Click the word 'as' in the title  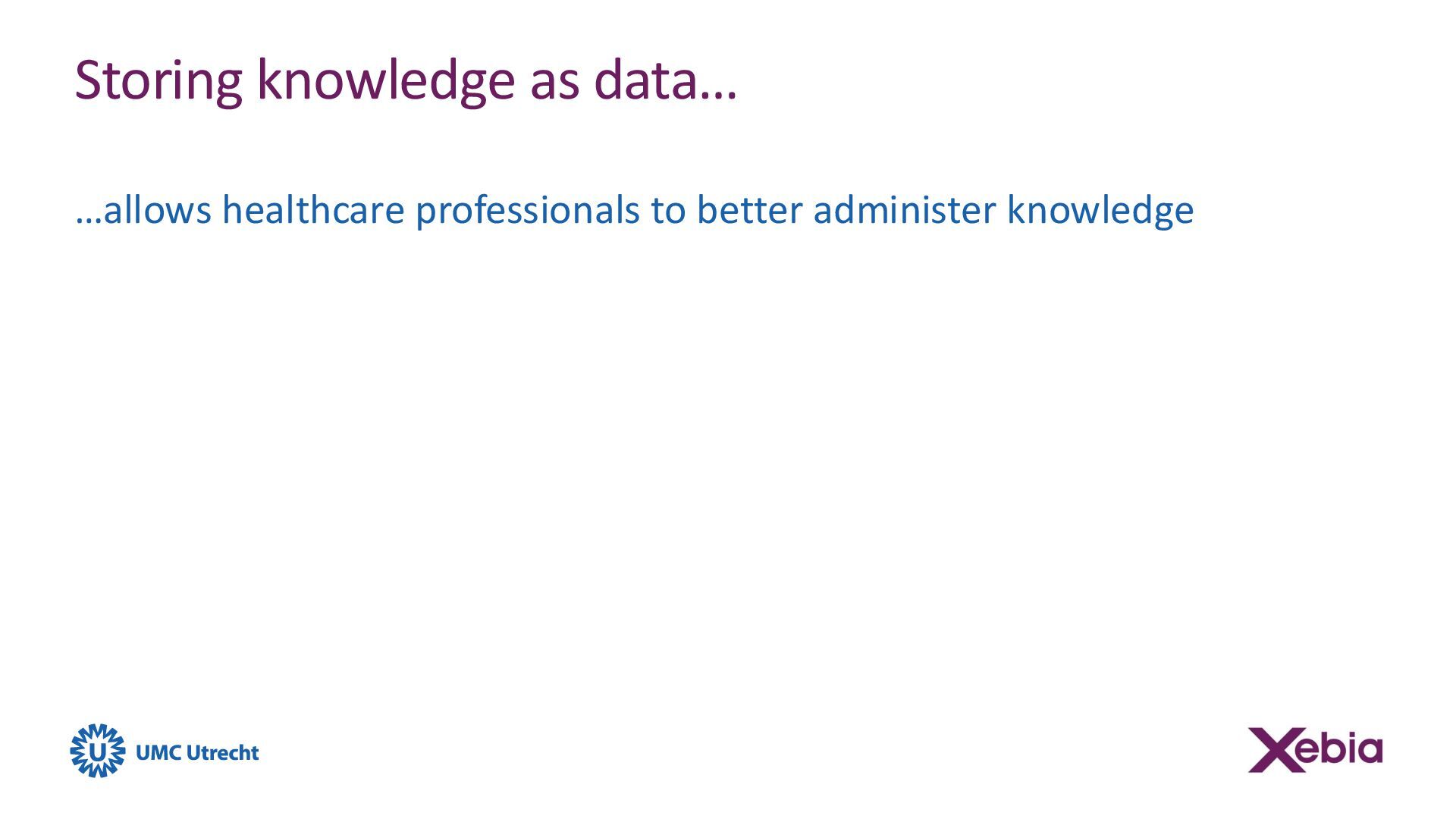click(554, 83)
